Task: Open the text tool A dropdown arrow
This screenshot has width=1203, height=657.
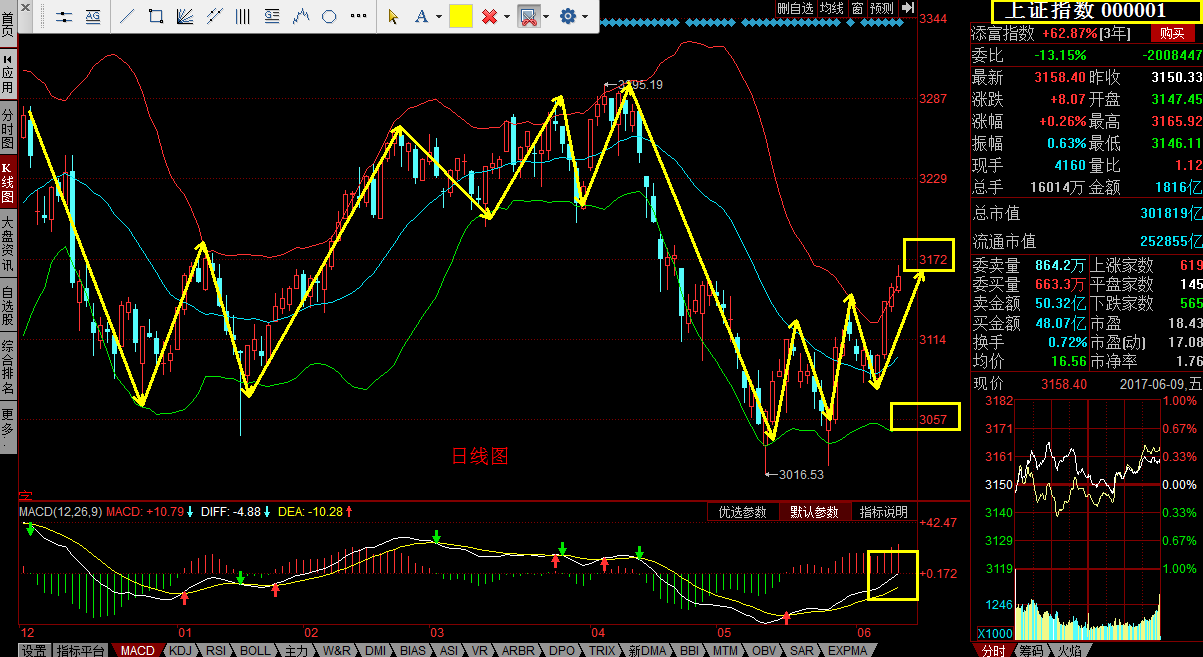Action: (438, 17)
